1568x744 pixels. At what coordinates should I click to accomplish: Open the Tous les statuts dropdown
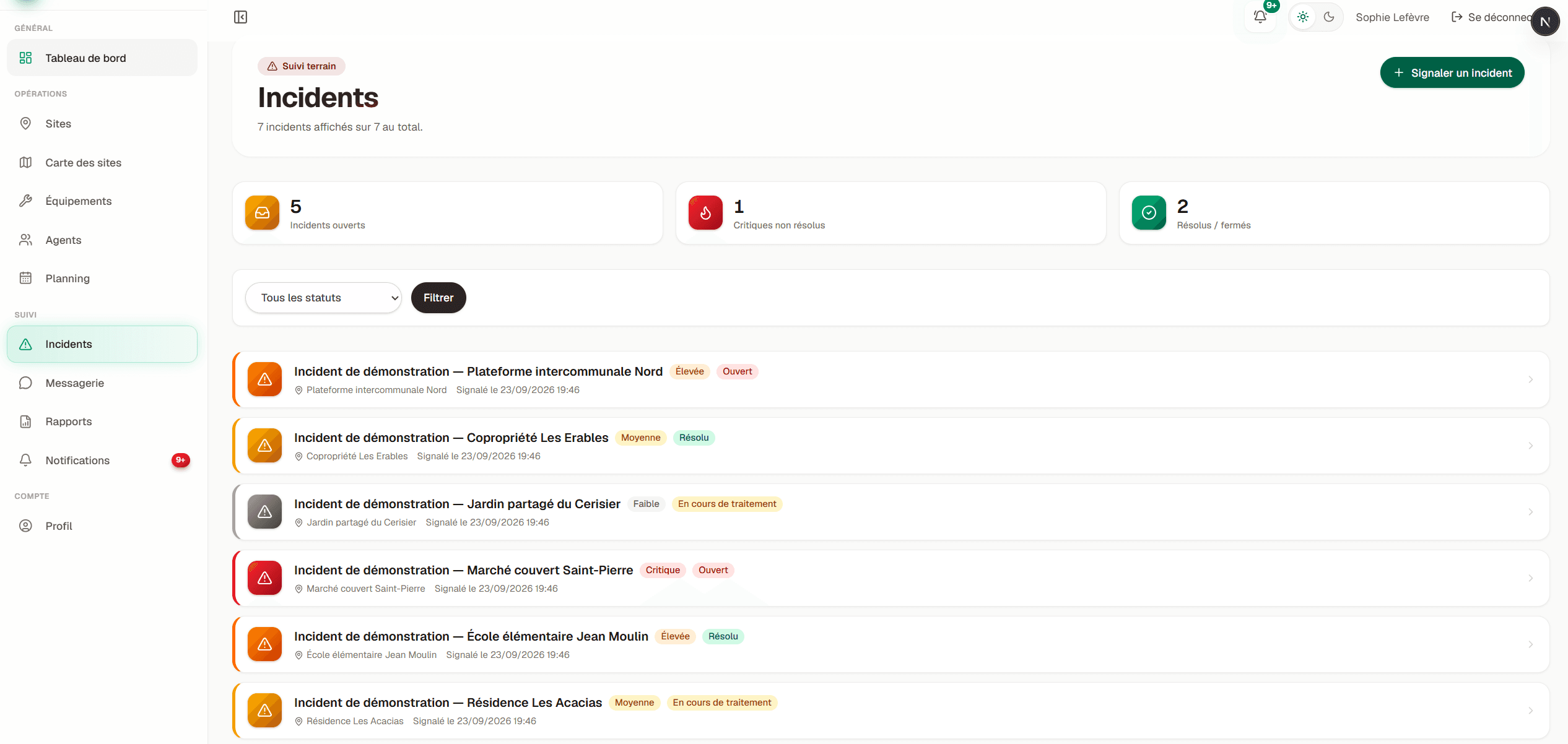(x=323, y=298)
